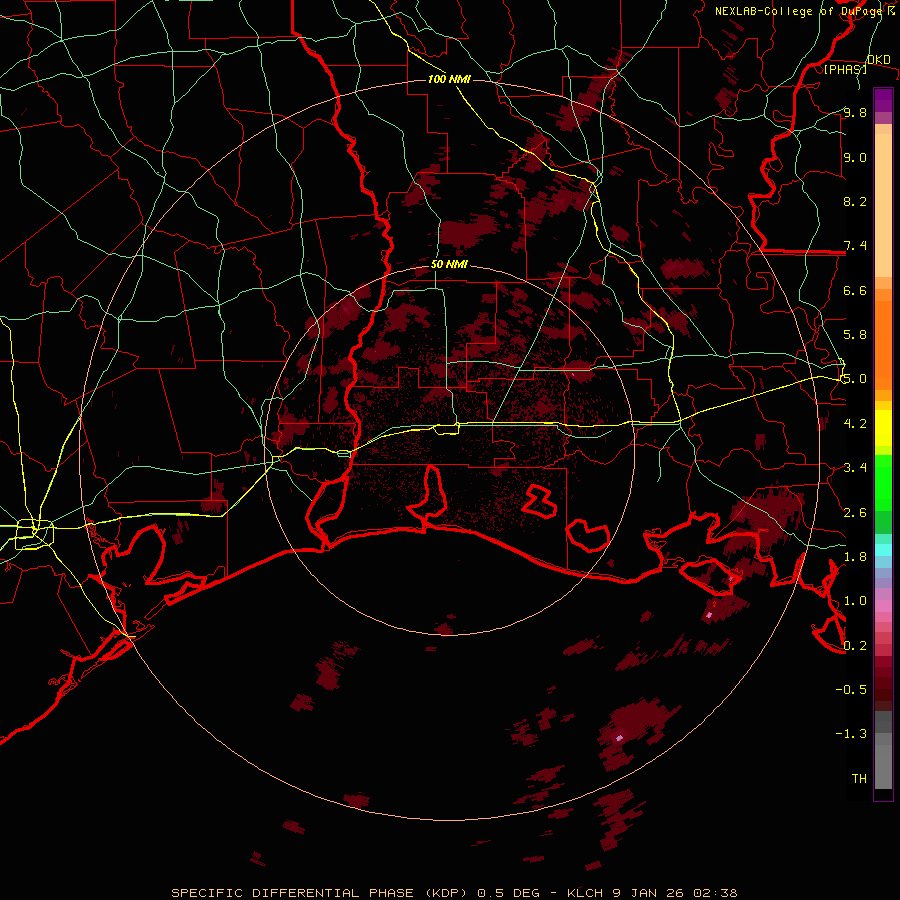
Task: Click the 02:38 time stamp
Action: point(715,893)
